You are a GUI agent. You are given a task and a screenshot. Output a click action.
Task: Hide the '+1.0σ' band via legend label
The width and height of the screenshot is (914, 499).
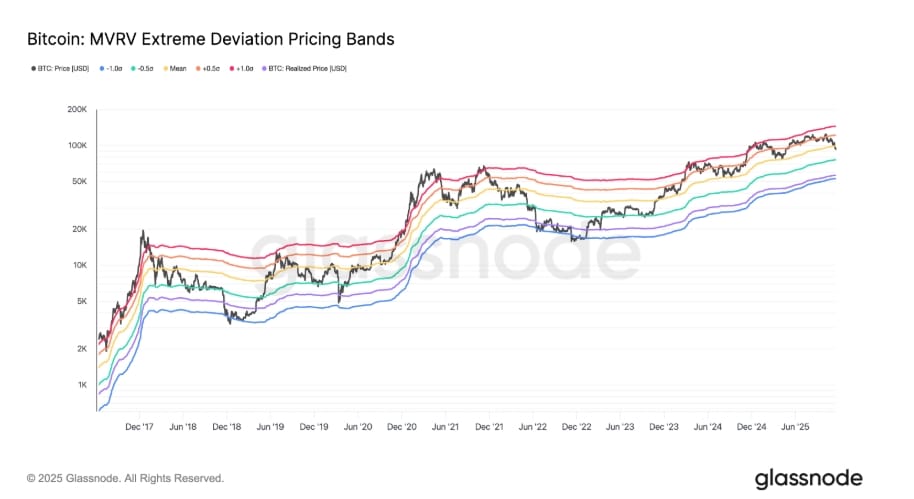(245, 69)
